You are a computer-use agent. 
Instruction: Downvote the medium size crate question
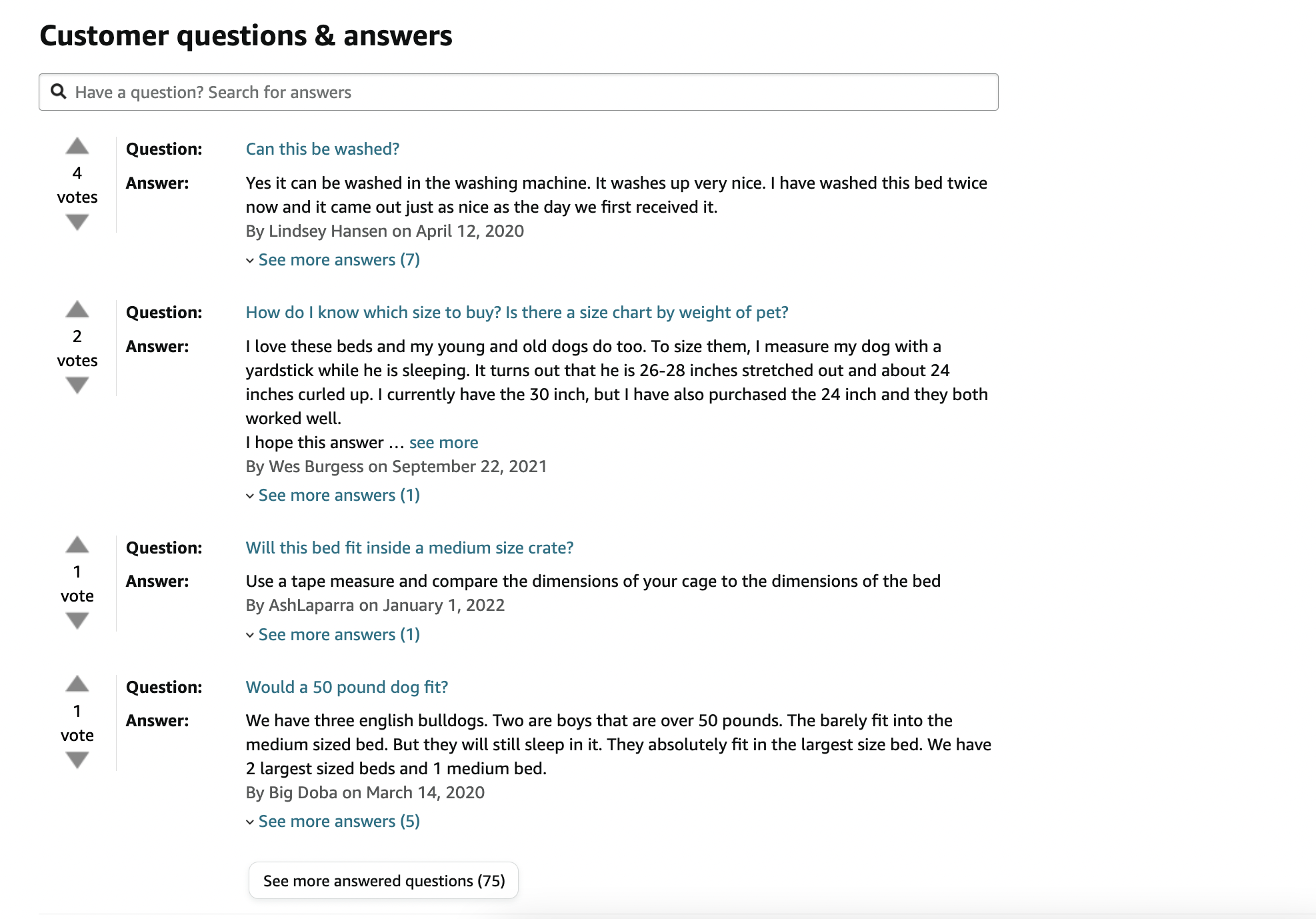(77, 621)
